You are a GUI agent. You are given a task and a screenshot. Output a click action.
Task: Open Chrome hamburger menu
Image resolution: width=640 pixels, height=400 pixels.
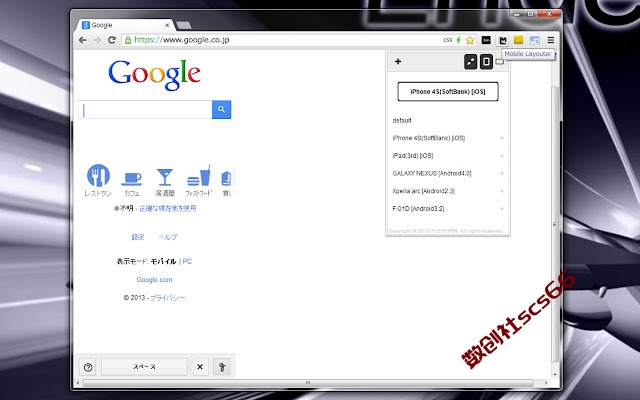(x=551, y=40)
